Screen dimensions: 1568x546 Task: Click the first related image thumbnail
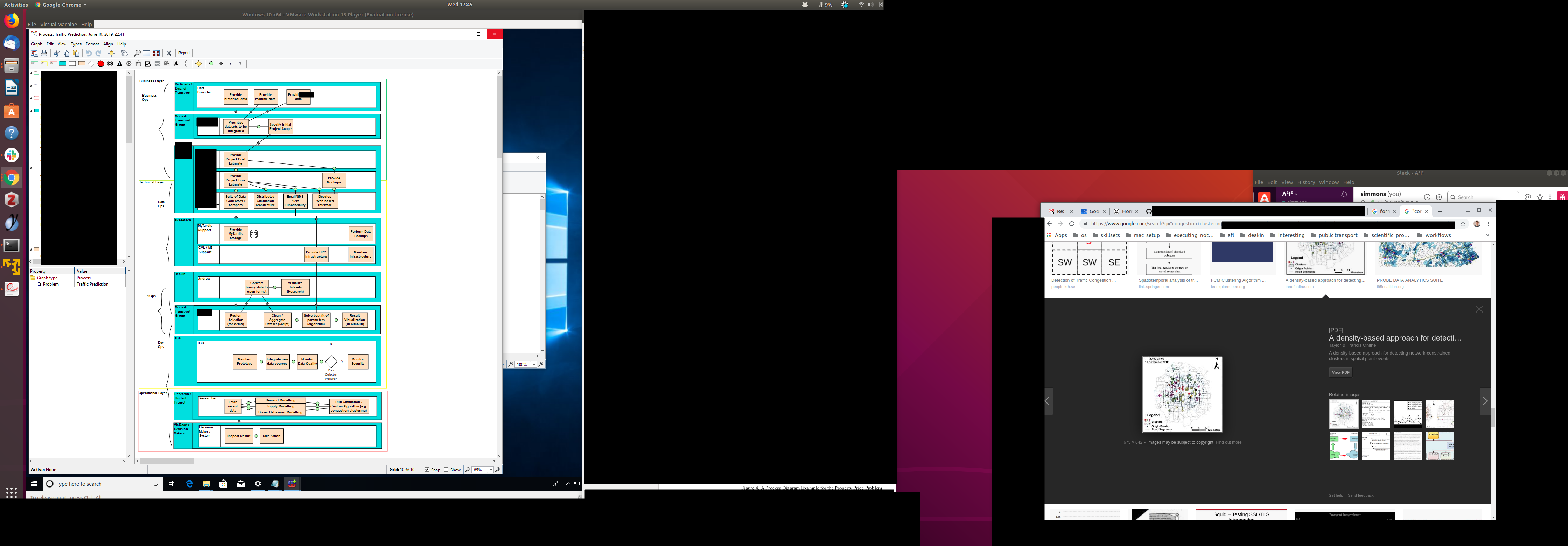[x=1343, y=414]
